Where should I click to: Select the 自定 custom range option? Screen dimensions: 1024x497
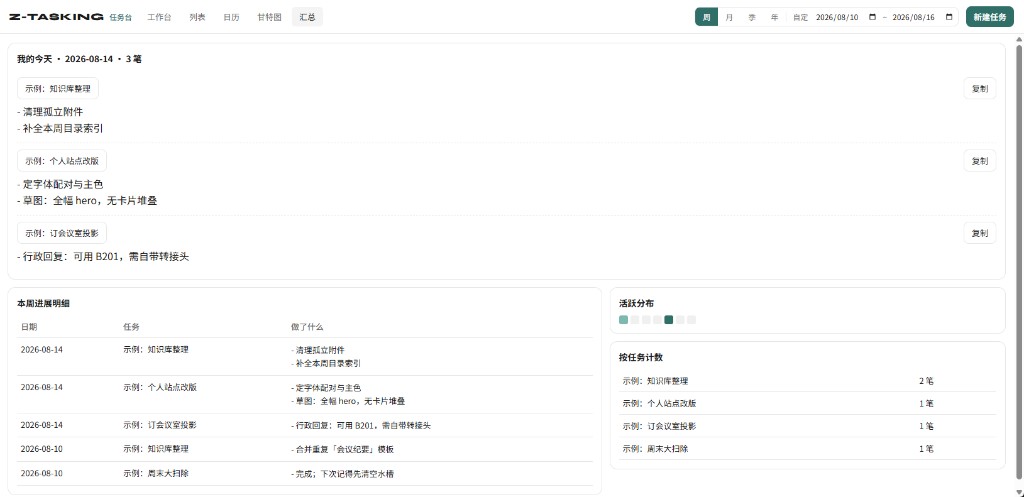(801, 18)
